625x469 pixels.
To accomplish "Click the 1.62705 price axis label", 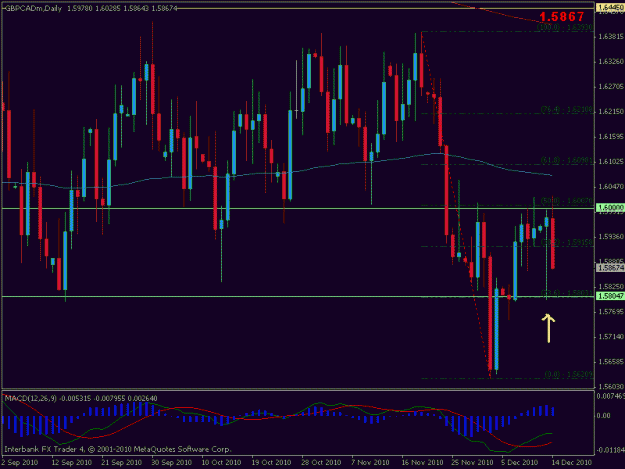I will click(611, 87).
